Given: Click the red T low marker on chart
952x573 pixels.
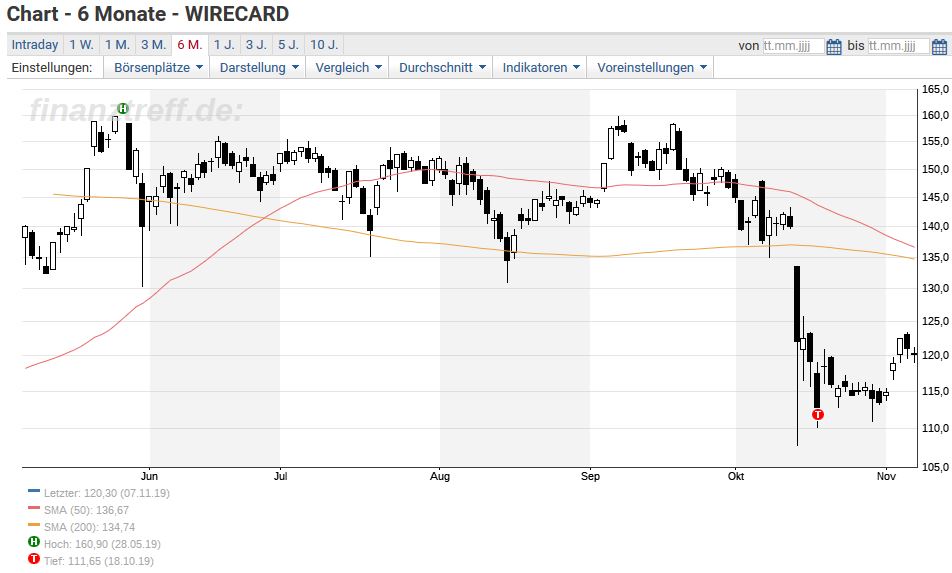Looking at the screenshot, I should (818, 415).
